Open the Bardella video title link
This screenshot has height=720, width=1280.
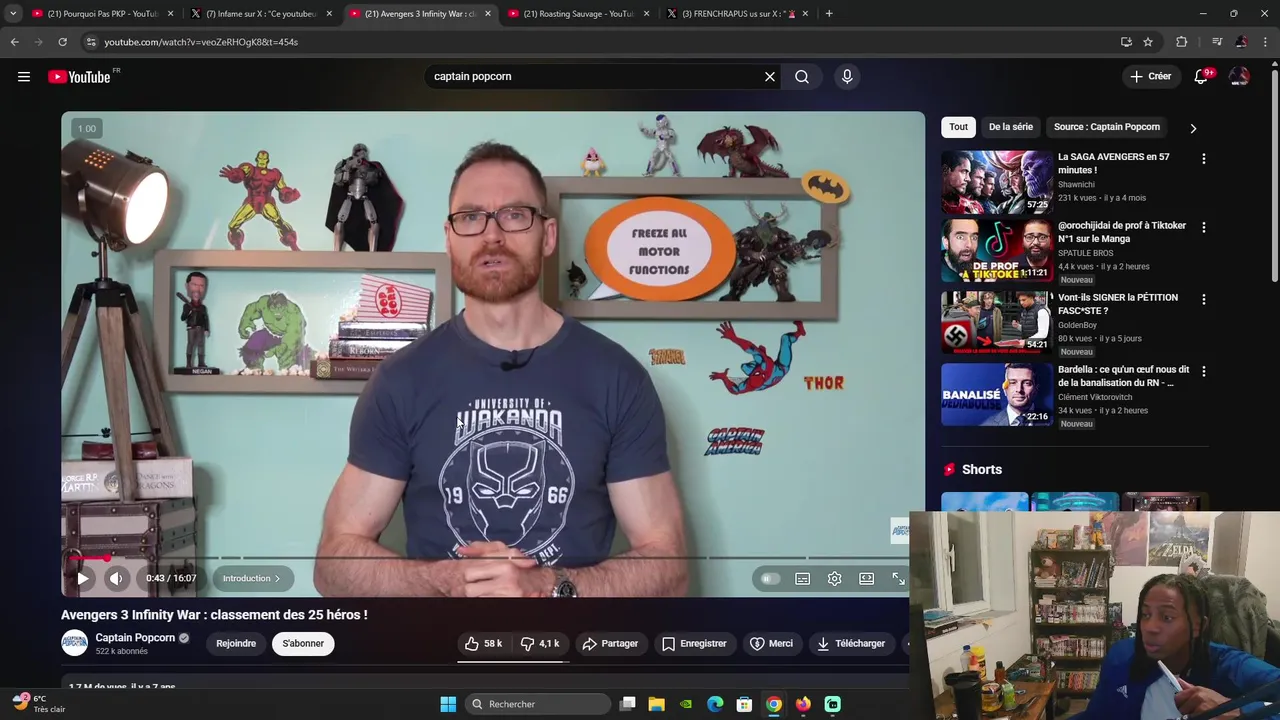click(1123, 376)
